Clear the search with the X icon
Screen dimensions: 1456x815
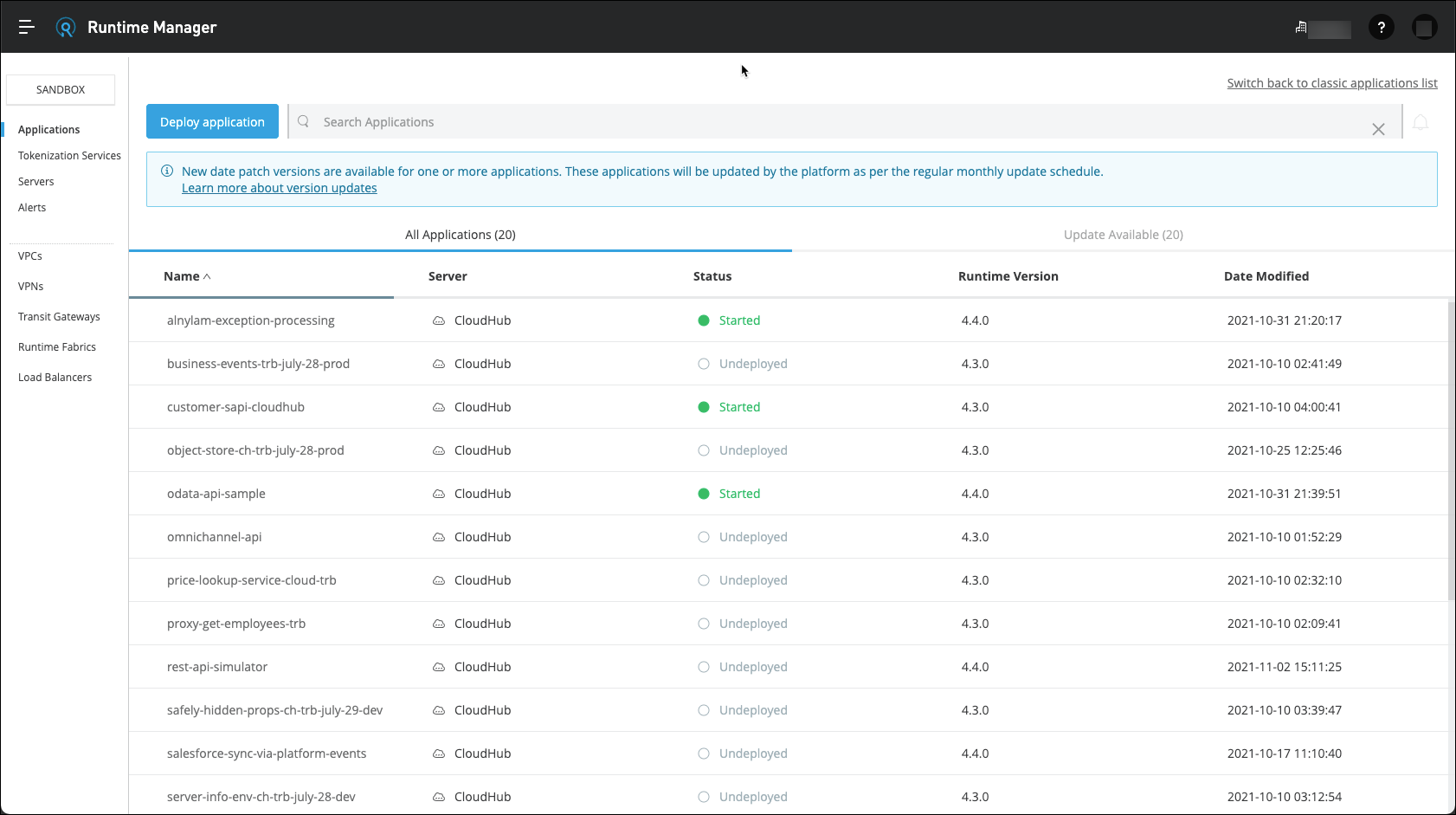[x=1378, y=129]
